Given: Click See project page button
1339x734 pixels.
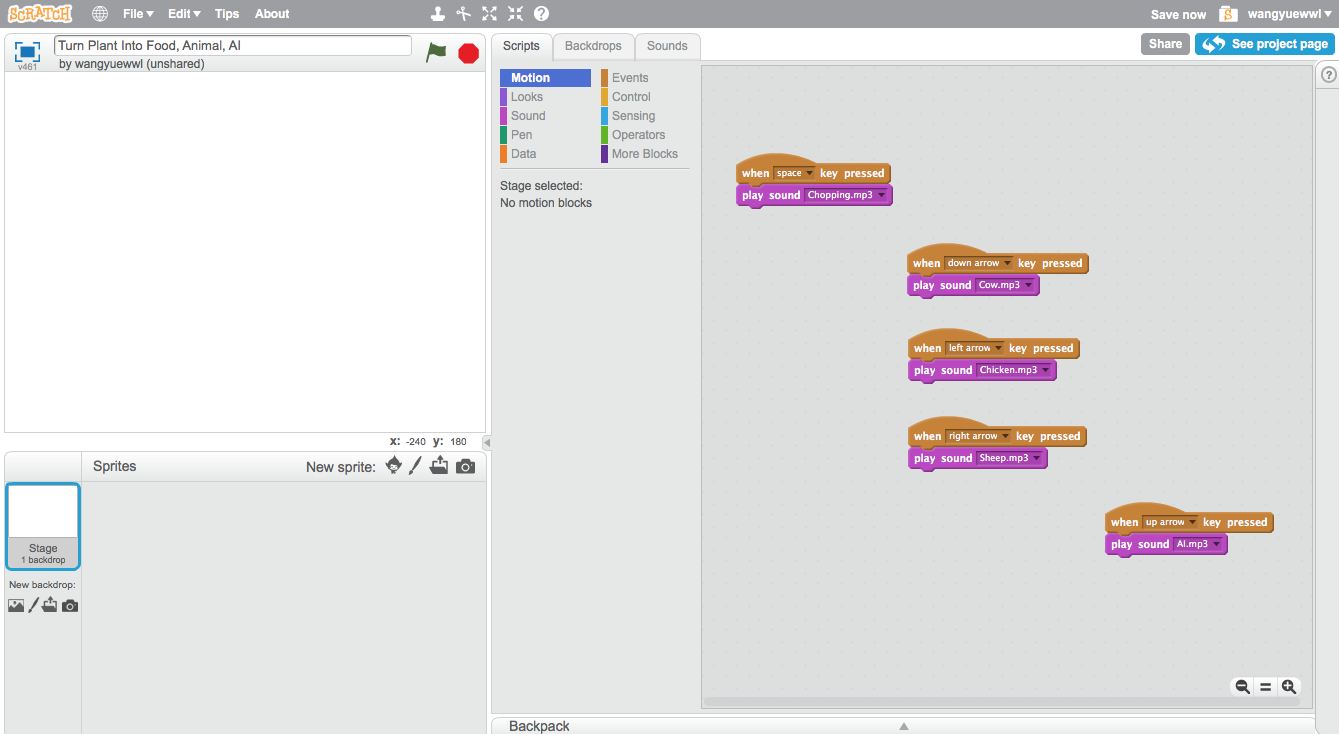Looking at the screenshot, I should [1265, 44].
